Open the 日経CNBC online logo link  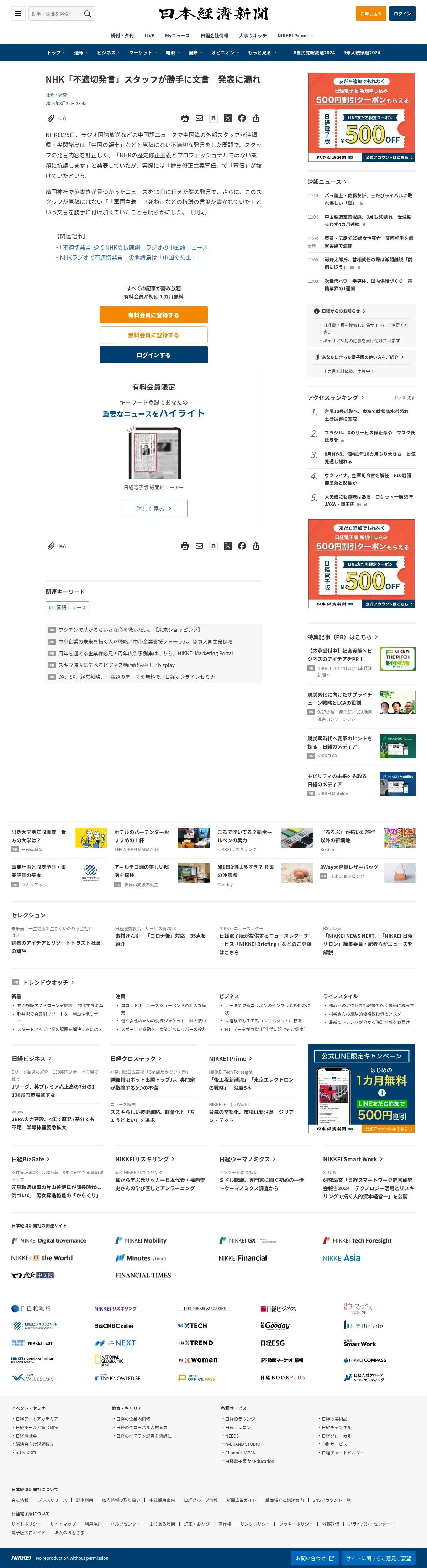point(114,1326)
